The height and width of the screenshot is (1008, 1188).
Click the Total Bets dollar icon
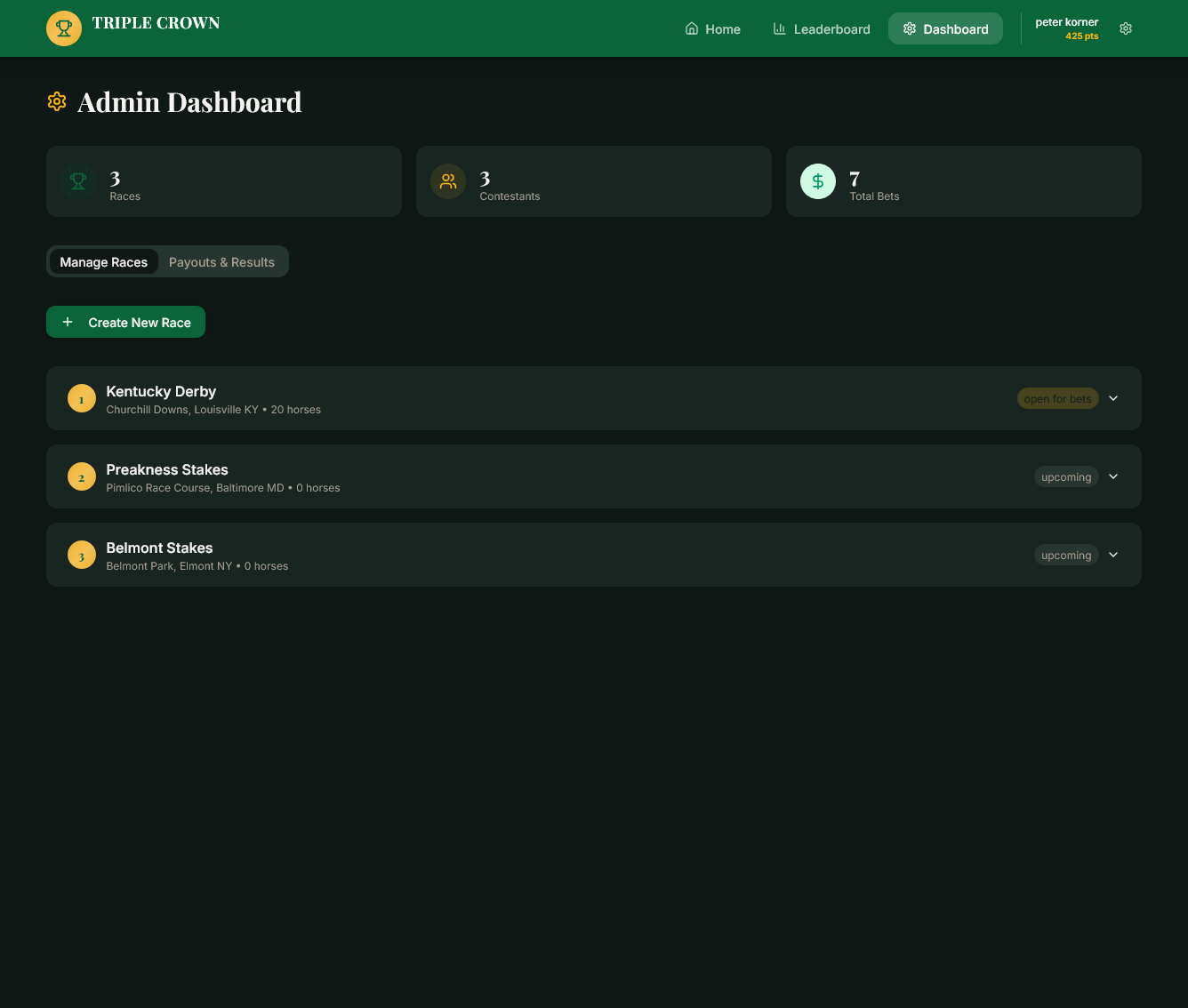pos(818,181)
